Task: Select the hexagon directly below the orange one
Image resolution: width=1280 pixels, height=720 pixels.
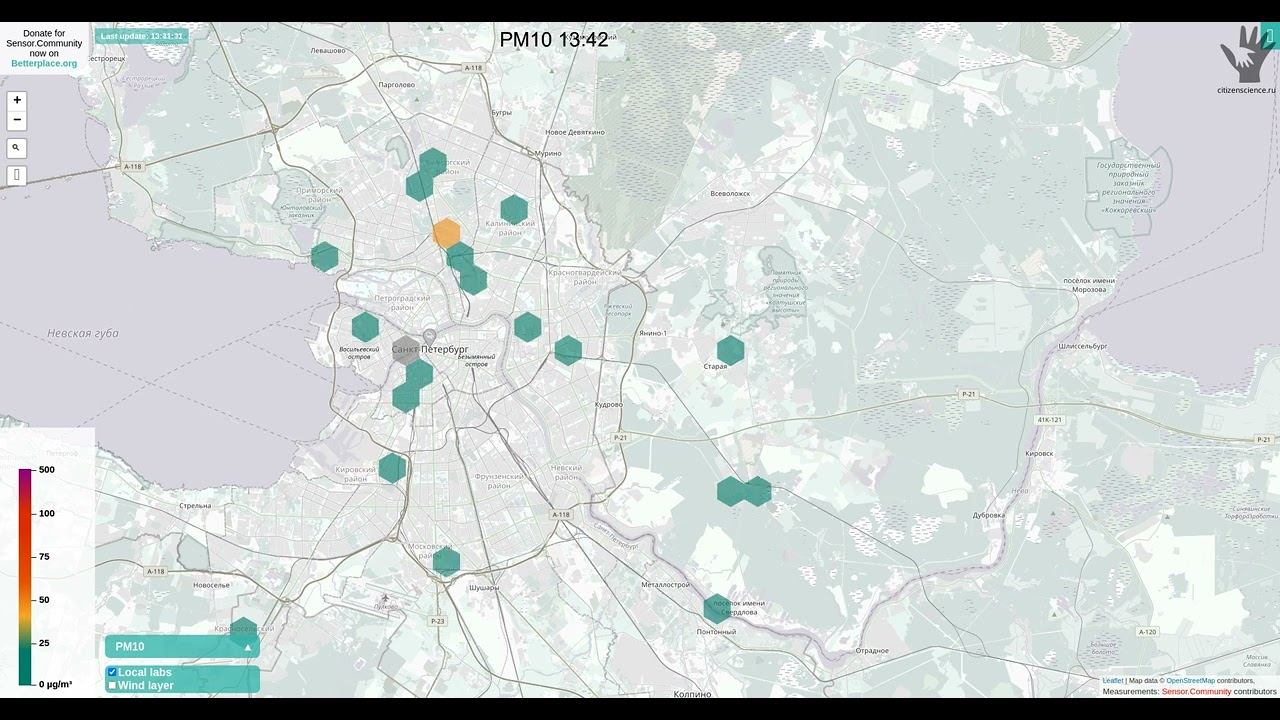Action: pos(459,257)
